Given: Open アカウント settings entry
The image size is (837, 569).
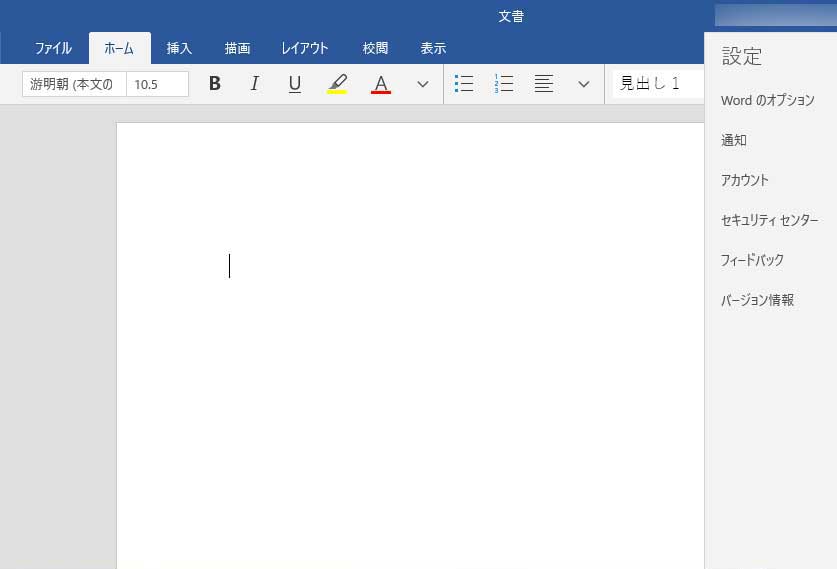Looking at the screenshot, I should click(x=745, y=180).
